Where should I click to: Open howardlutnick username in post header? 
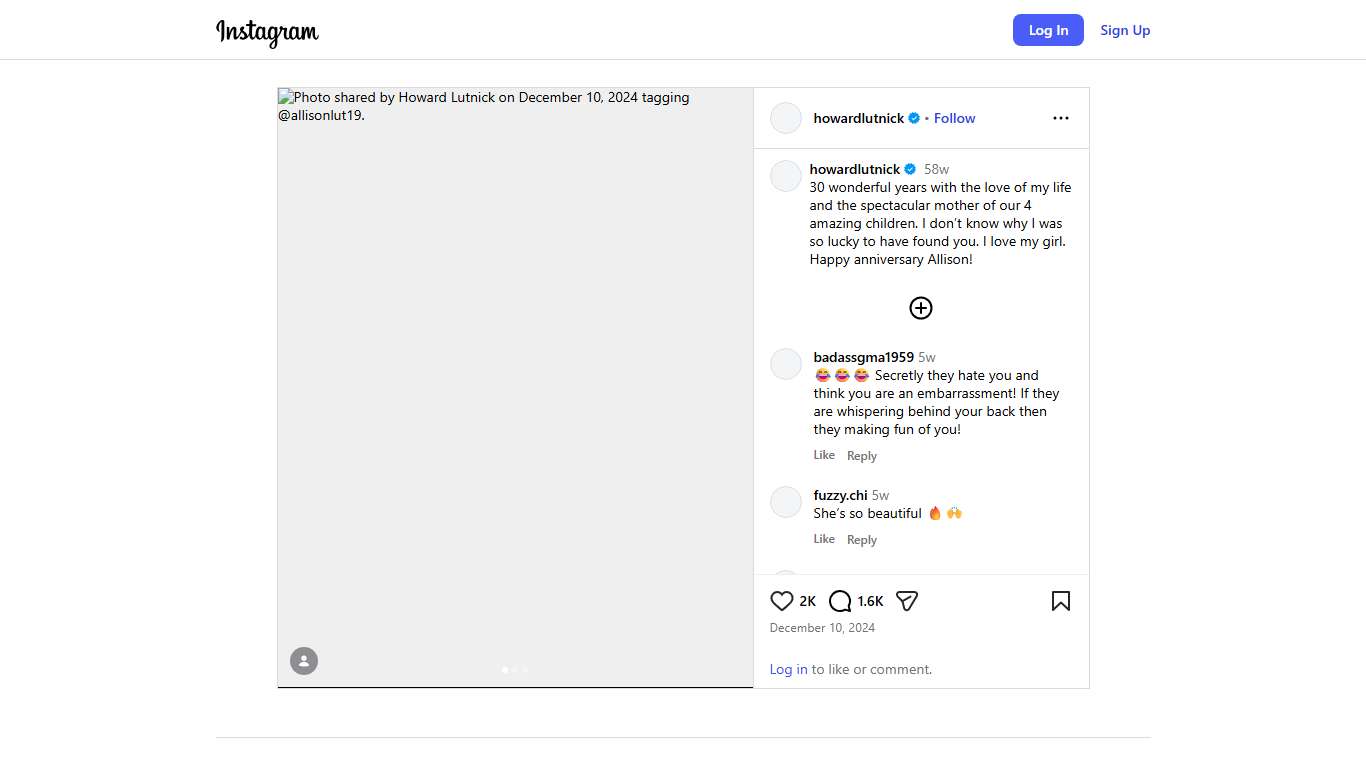[858, 118]
